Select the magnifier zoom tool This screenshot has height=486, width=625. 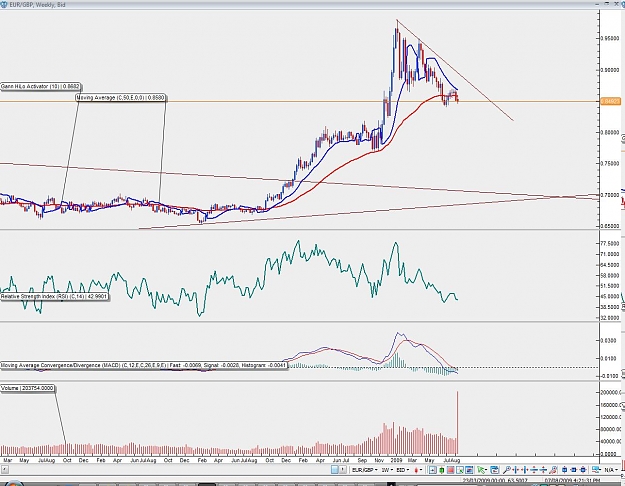coord(507,470)
